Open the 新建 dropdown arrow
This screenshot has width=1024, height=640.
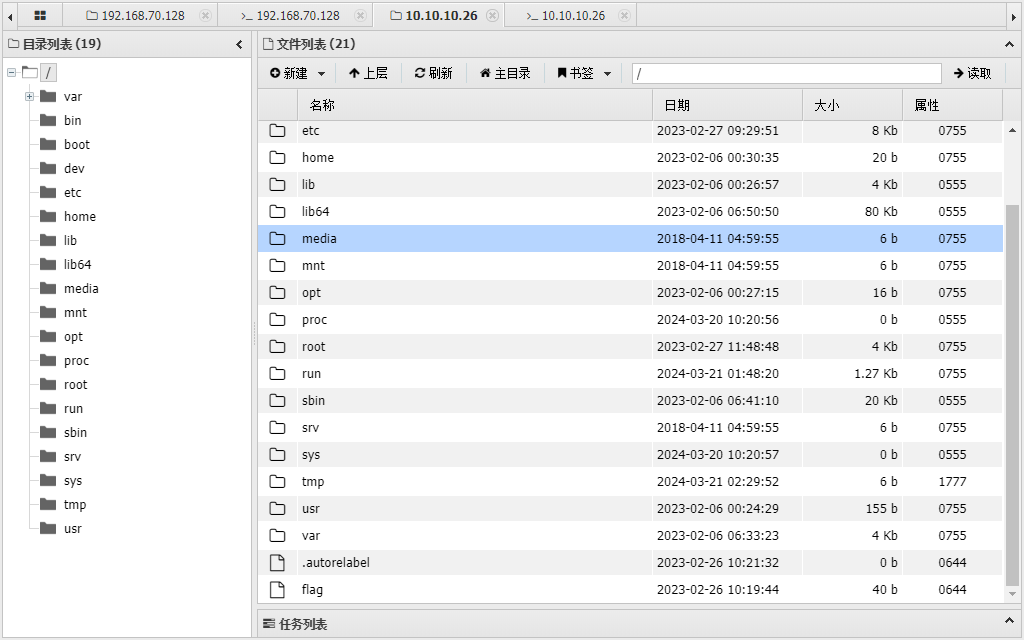[x=321, y=74]
